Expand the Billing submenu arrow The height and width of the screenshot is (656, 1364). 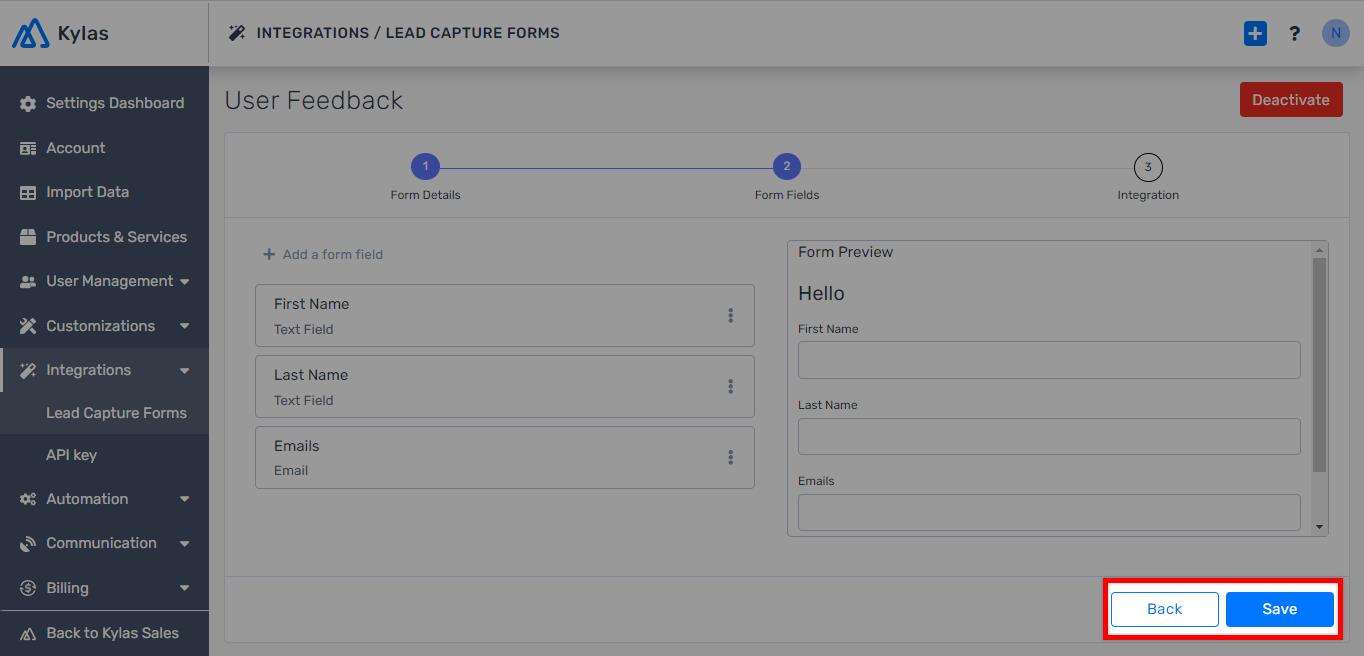click(185, 588)
